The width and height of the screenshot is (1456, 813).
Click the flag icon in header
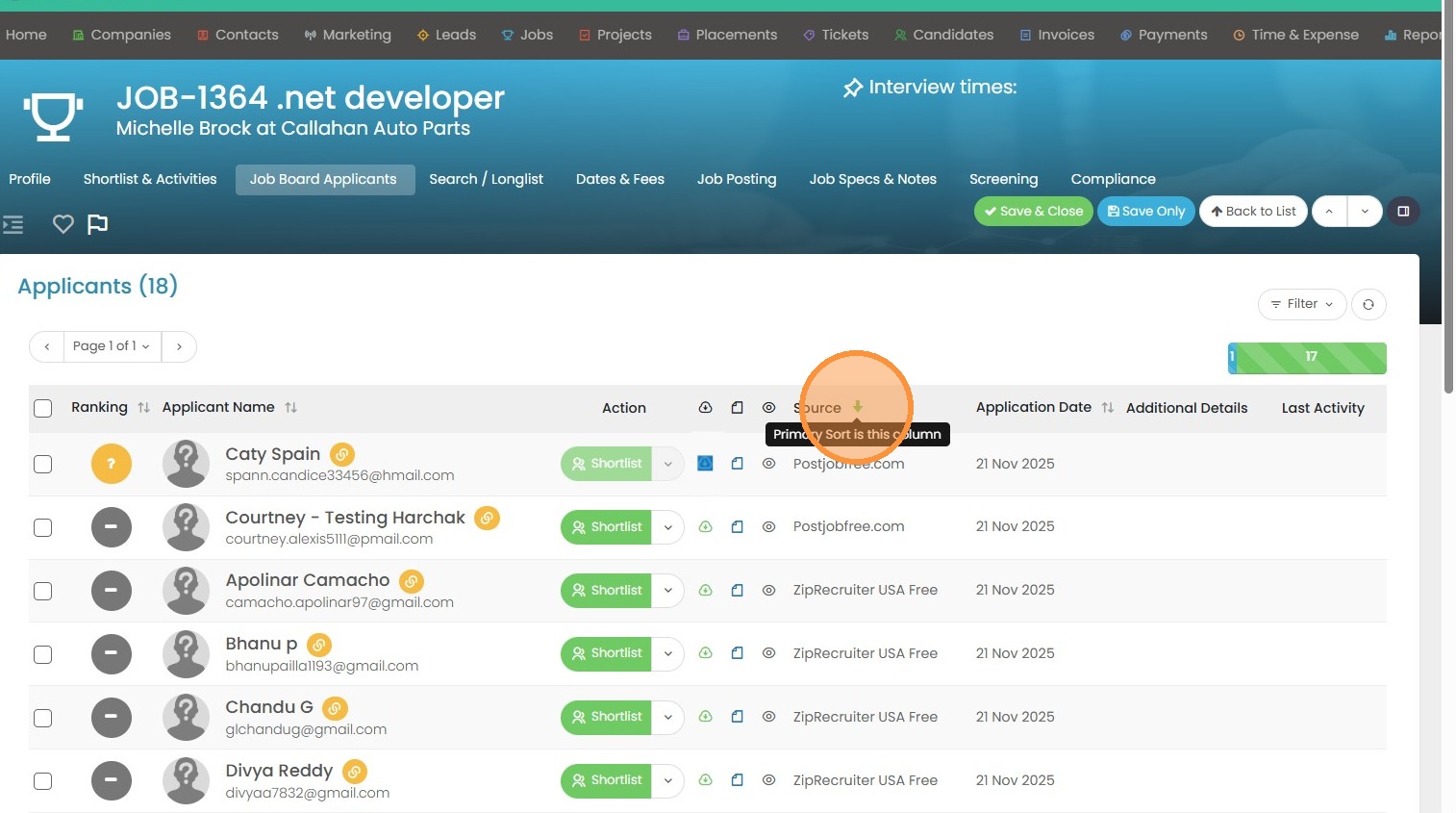[97, 224]
